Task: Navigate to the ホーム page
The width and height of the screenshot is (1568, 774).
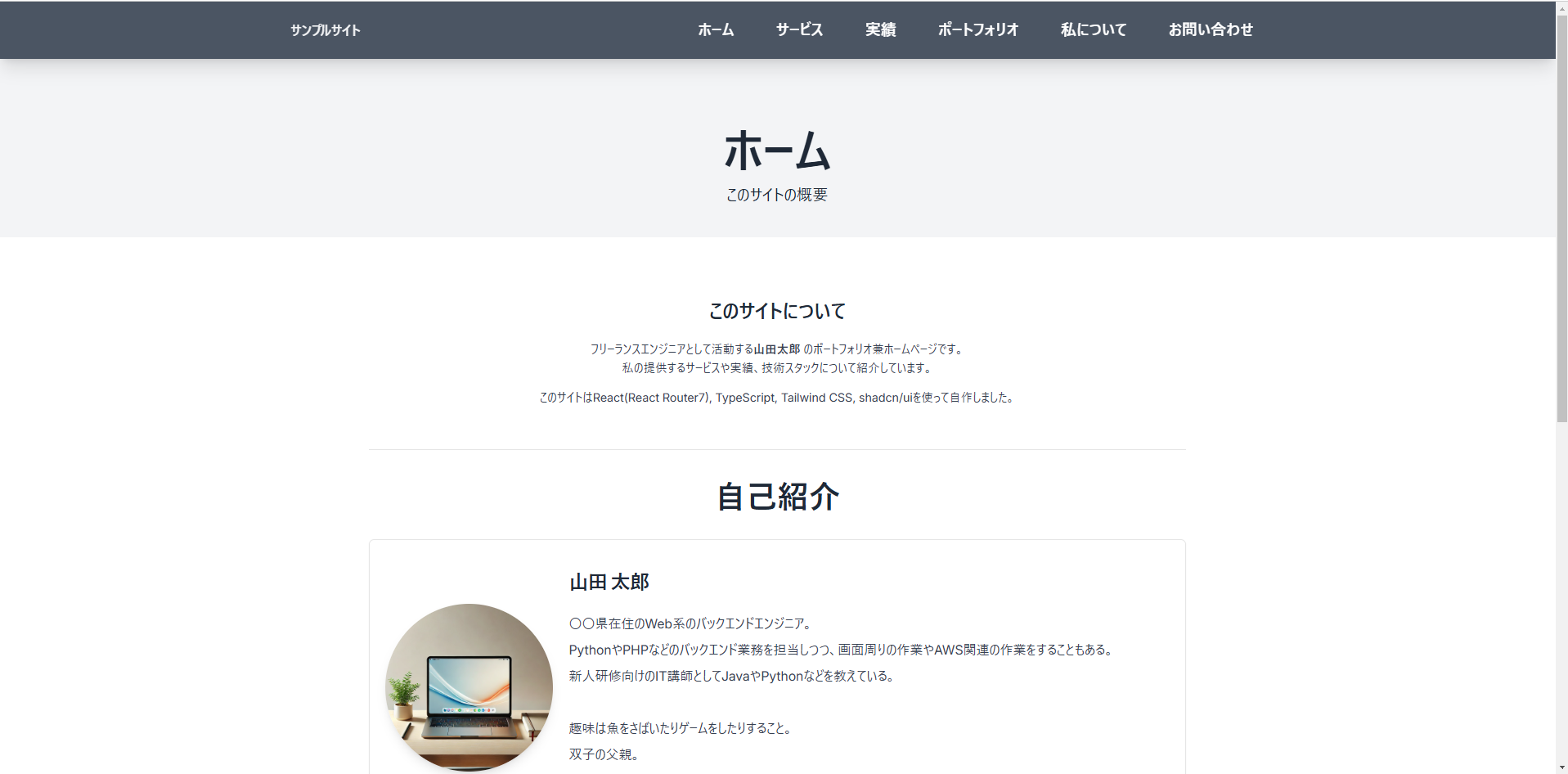Action: pos(715,29)
